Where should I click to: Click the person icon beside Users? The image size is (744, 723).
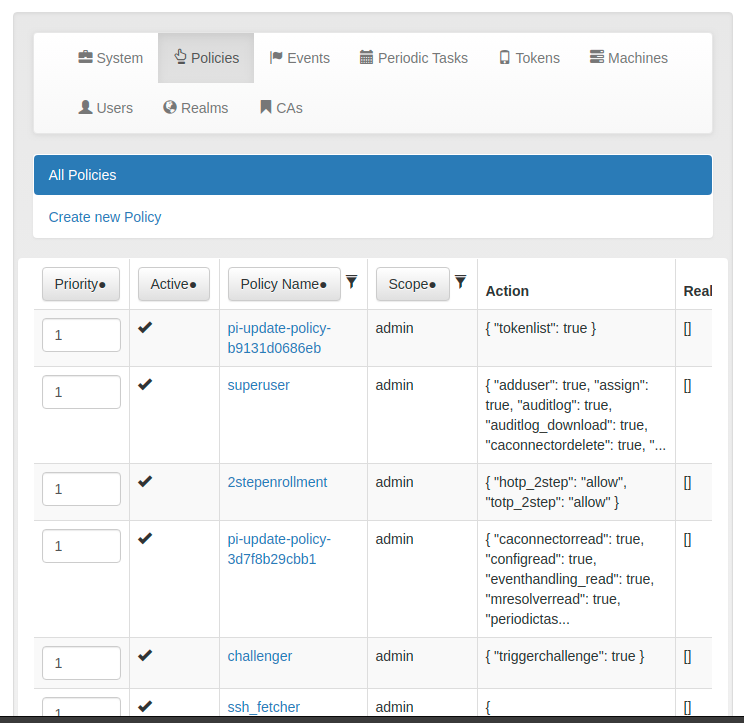(x=85, y=107)
